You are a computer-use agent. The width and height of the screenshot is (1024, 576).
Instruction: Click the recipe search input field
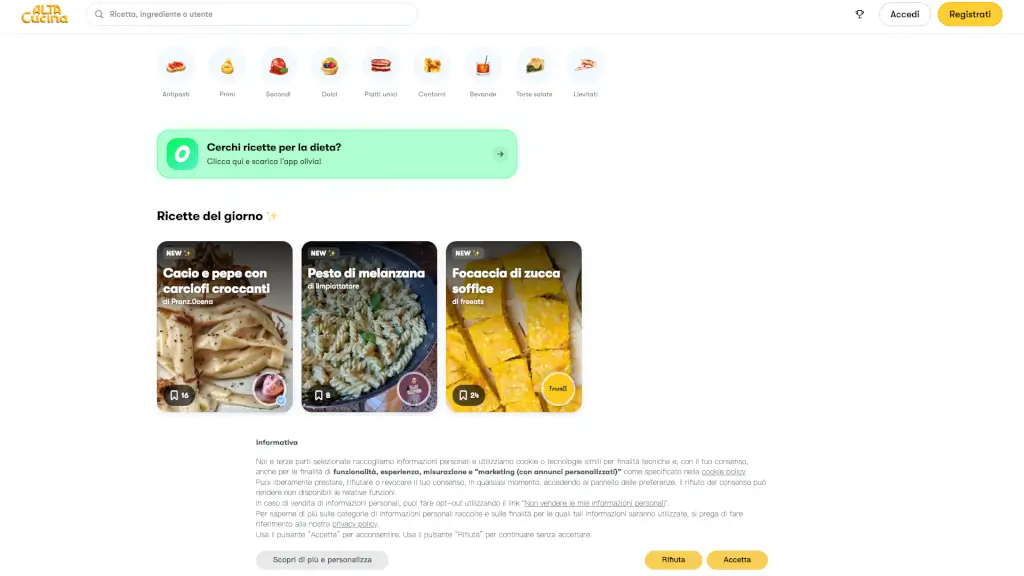[x=252, y=14]
